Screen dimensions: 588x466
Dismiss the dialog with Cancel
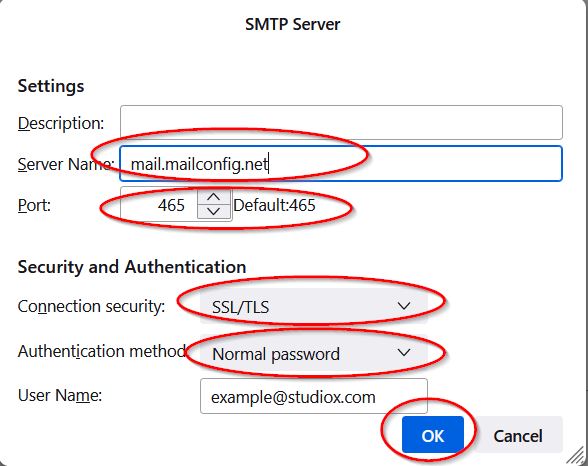(518, 435)
